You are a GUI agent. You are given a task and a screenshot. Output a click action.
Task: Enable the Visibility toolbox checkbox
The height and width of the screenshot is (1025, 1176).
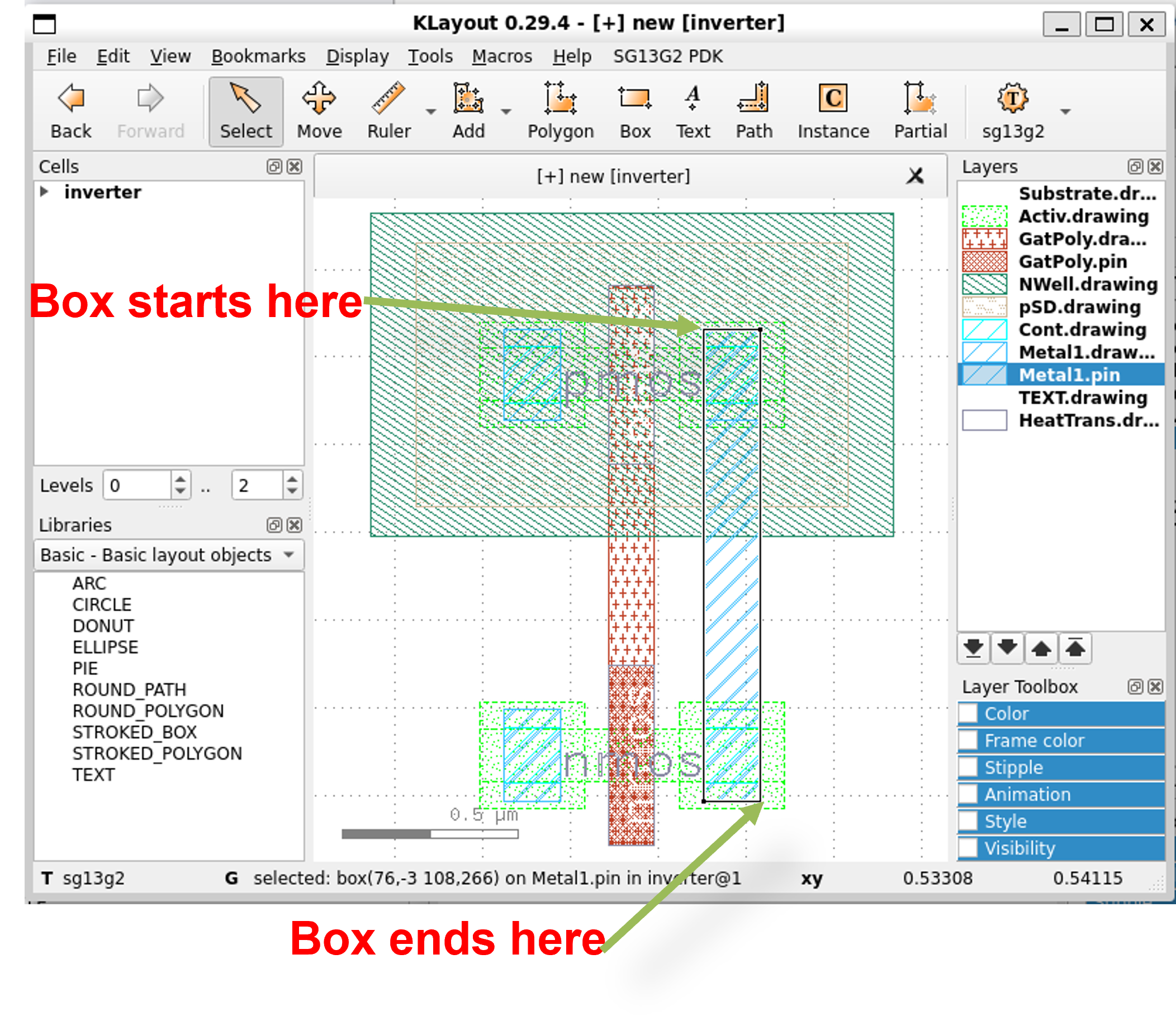968,848
